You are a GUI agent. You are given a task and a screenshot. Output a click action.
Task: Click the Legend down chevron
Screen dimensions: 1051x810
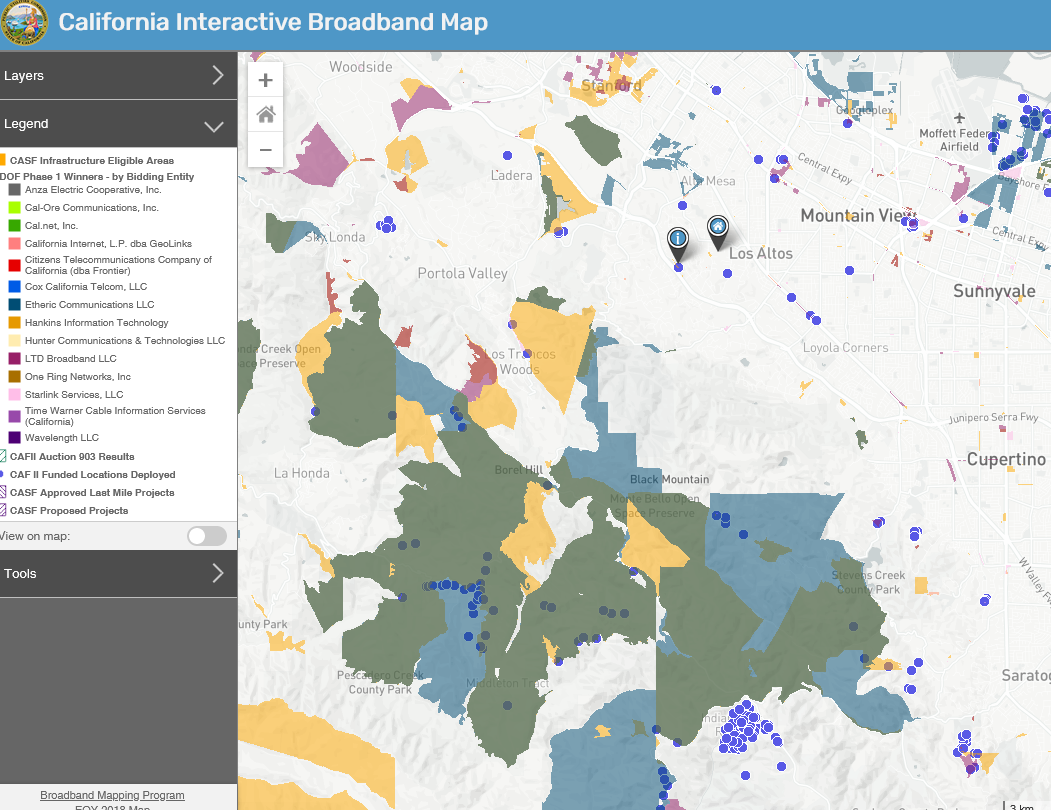[x=214, y=126]
